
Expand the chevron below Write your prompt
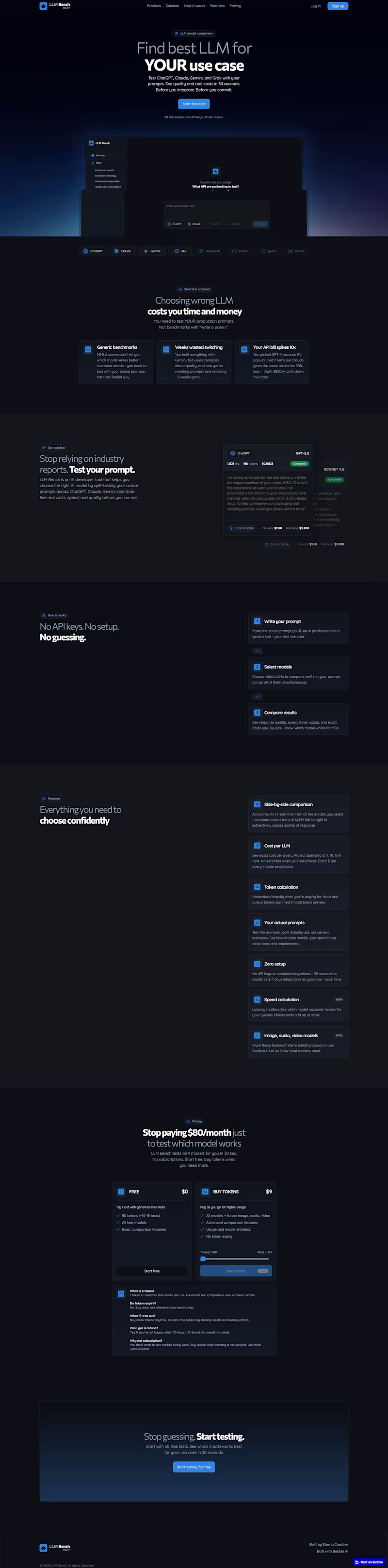[257, 651]
